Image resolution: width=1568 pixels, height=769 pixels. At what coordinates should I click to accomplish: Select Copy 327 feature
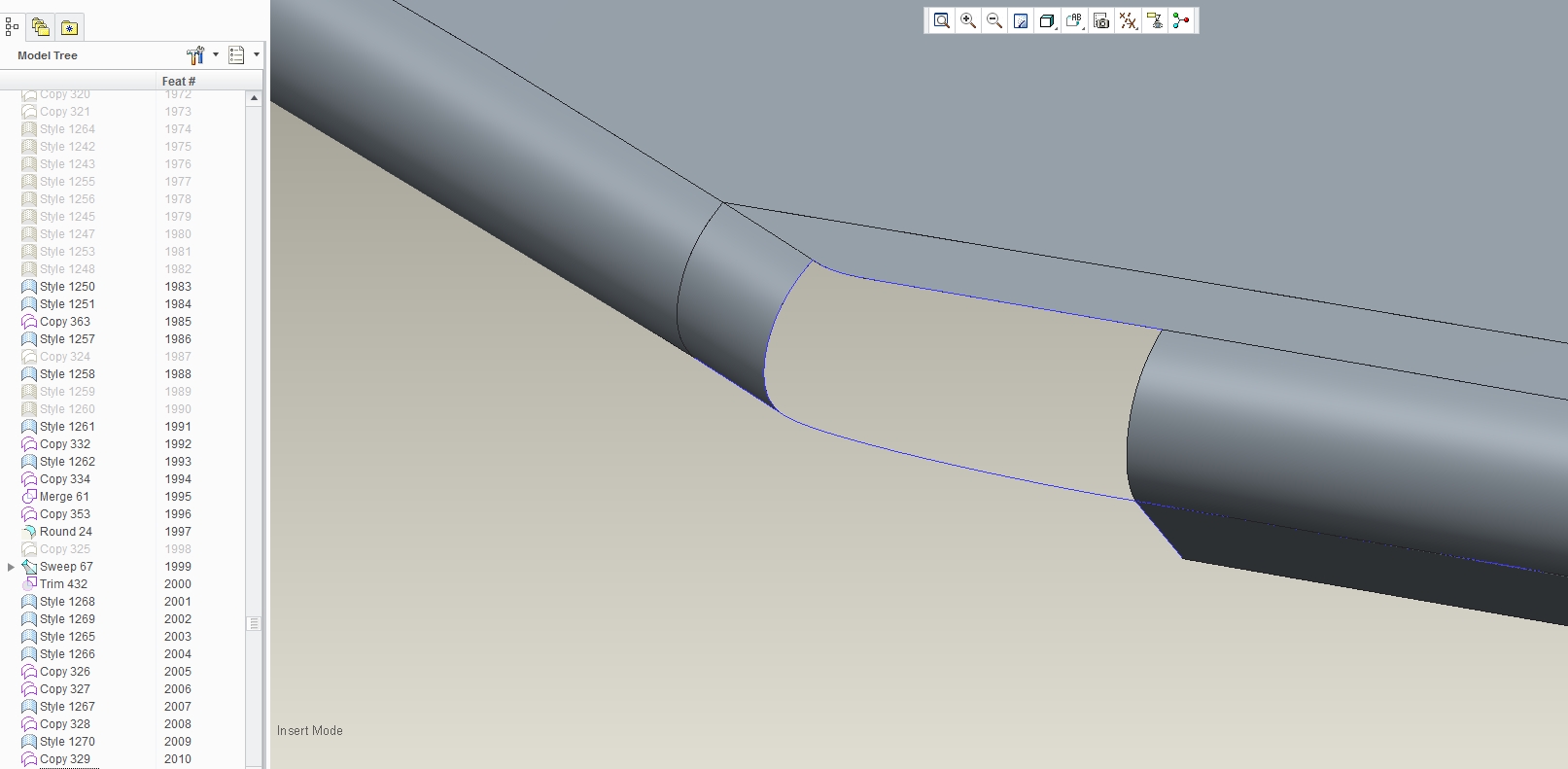pos(56,689)
